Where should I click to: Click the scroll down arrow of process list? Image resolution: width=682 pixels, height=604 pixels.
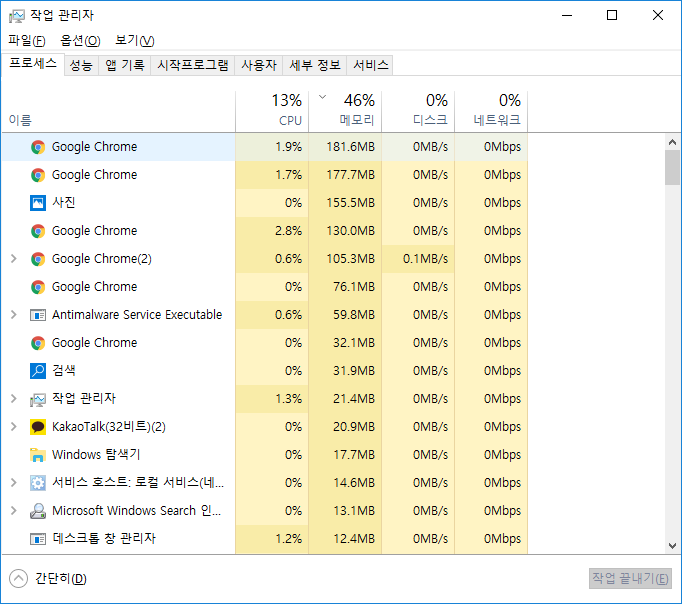(672, 546)
